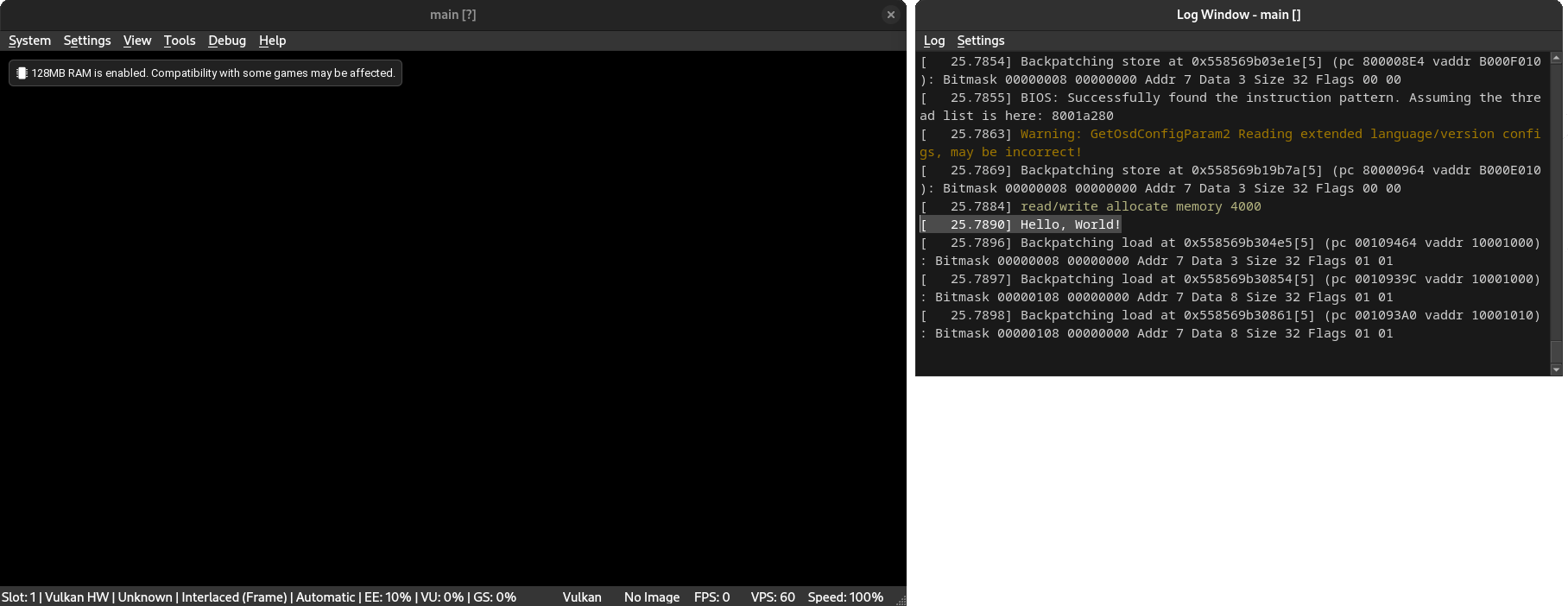Viewport: 1568px width, 606px height.
Task: Open the Log menu in Log Window
Action: (934, 41)
